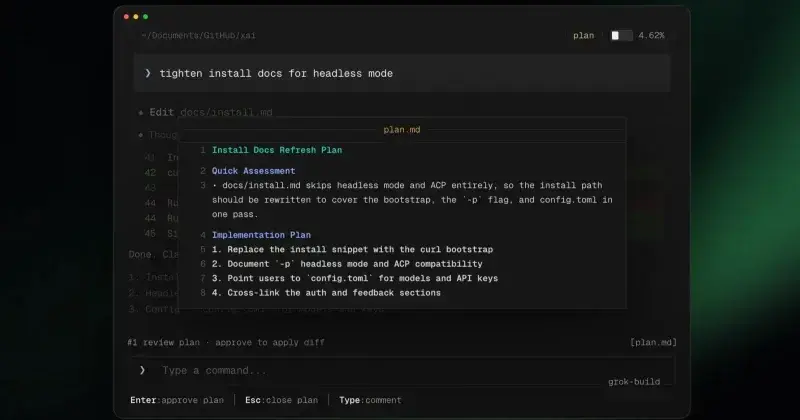The width and height of the screenshot is (800, 420).
Task: Click the Enter: approve plan shortcut
Action: tap(177, 400)
